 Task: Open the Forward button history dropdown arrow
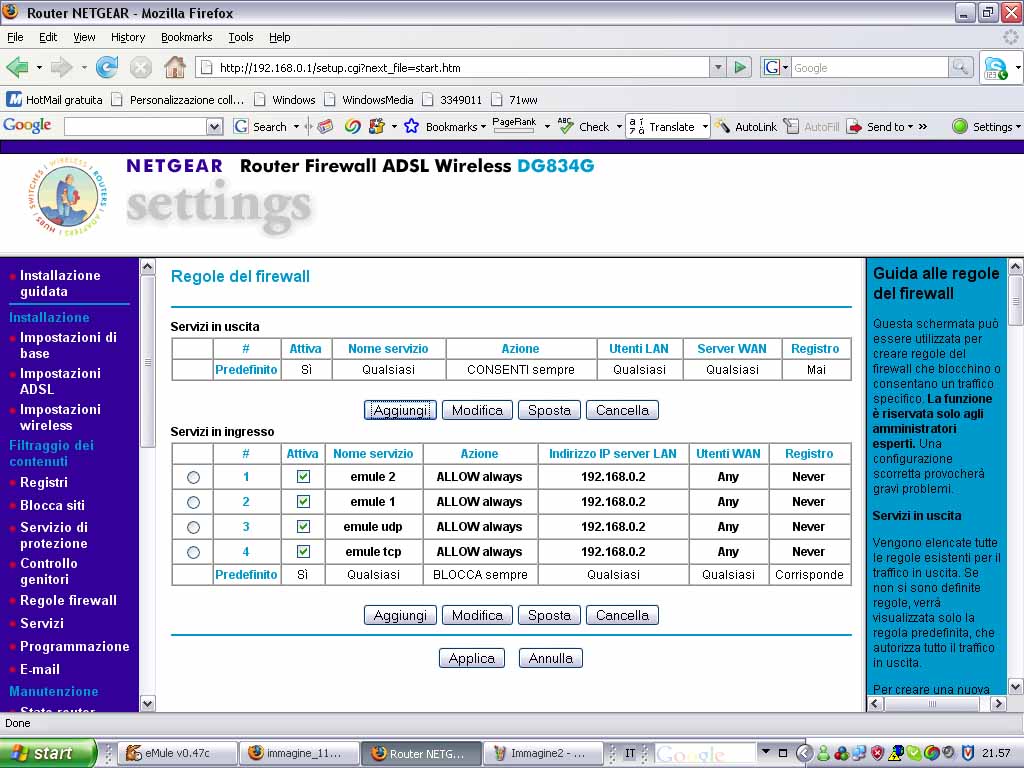[x=84, y=67]
